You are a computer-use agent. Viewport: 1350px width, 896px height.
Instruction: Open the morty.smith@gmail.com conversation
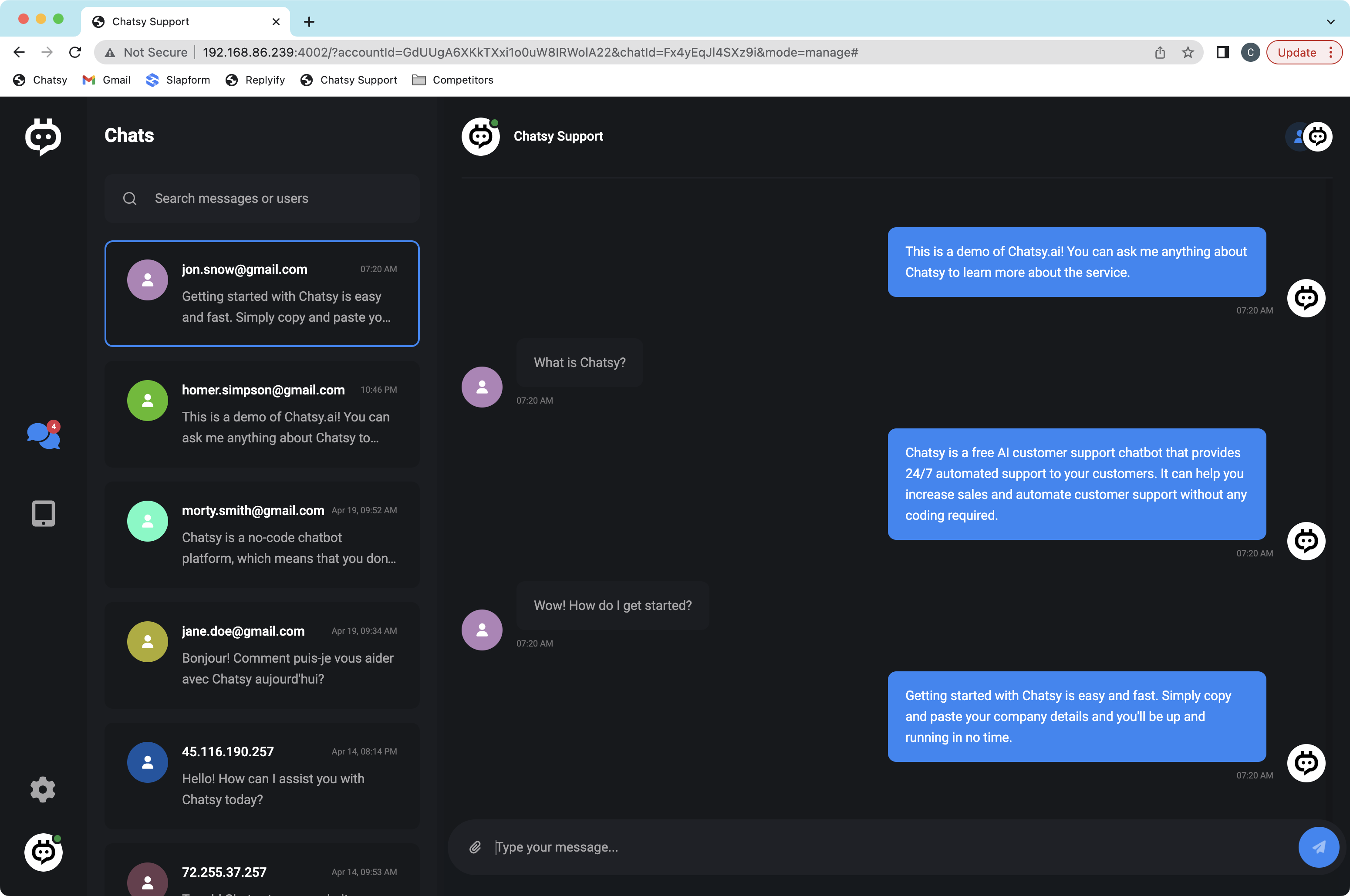[262, 534]
